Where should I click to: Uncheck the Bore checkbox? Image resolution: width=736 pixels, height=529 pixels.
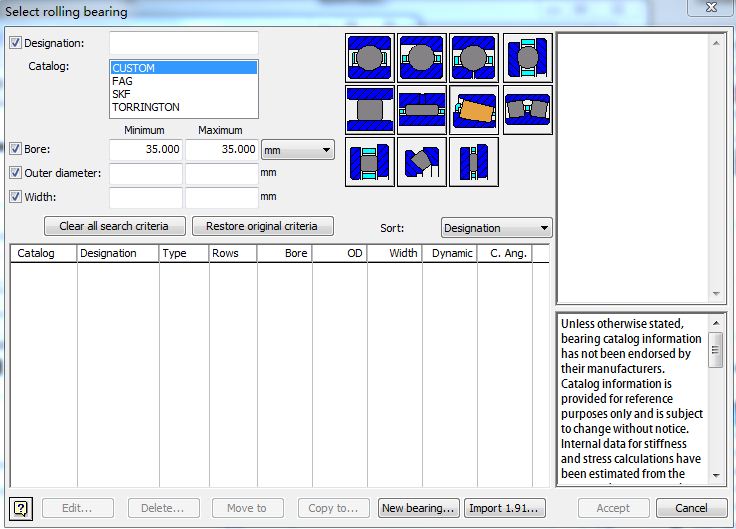pyautogui.click(x=15, y=149)
